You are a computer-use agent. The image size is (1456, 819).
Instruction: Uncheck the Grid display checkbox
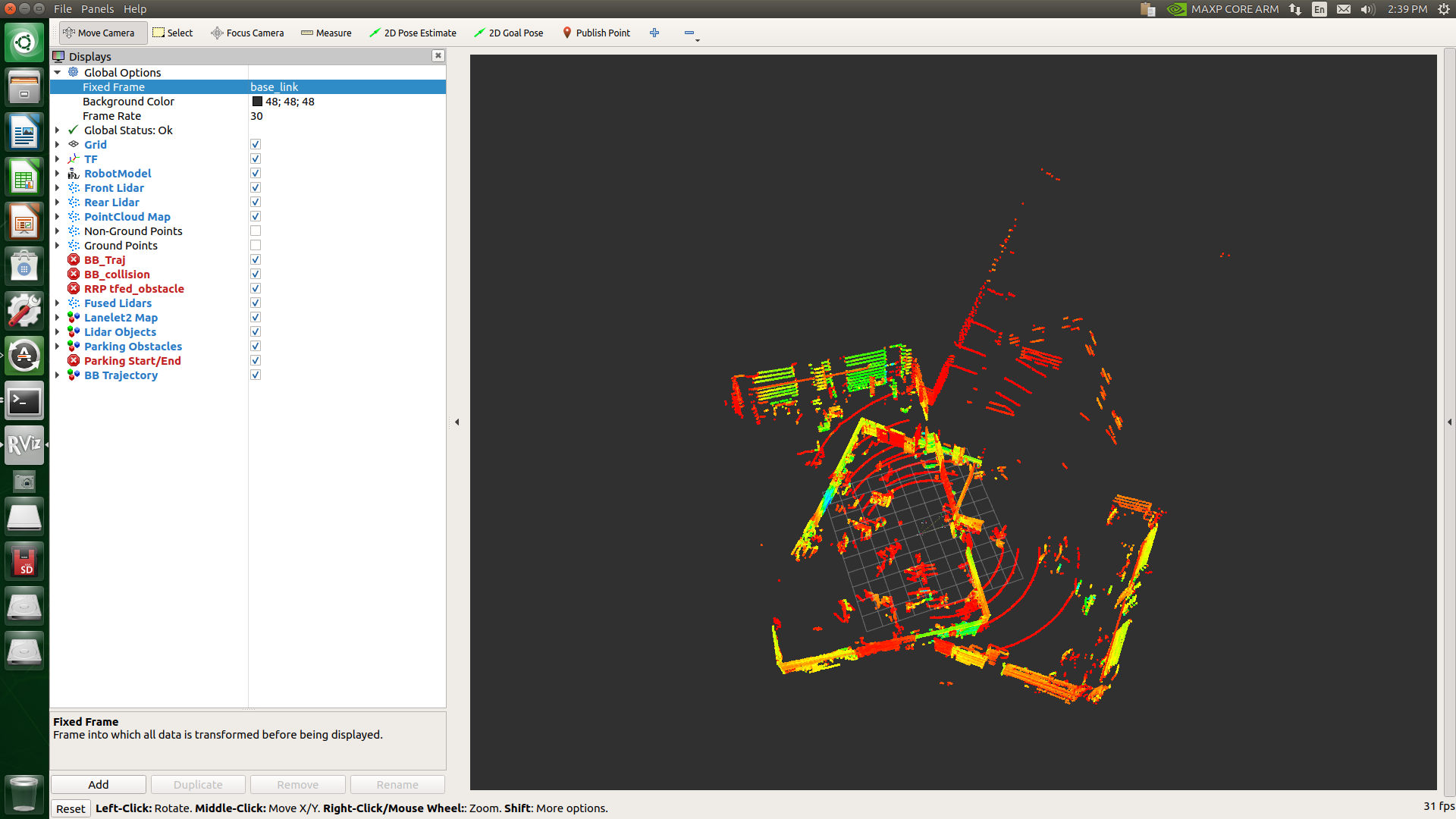click(256, 144)
